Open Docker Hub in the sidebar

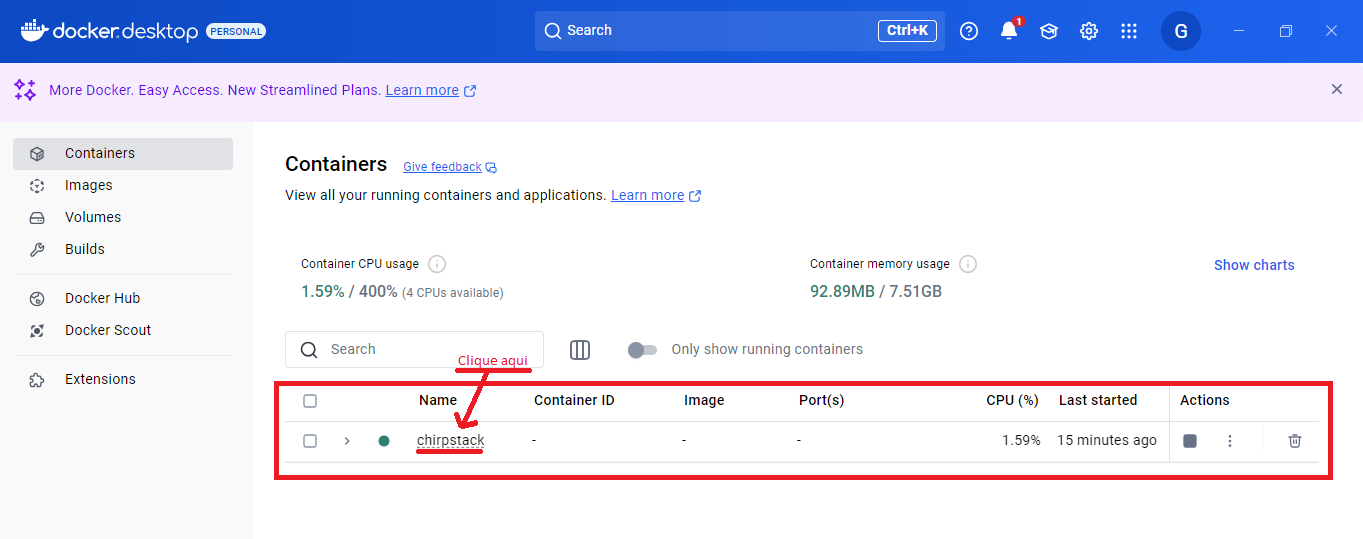click(x=123, y=298)
